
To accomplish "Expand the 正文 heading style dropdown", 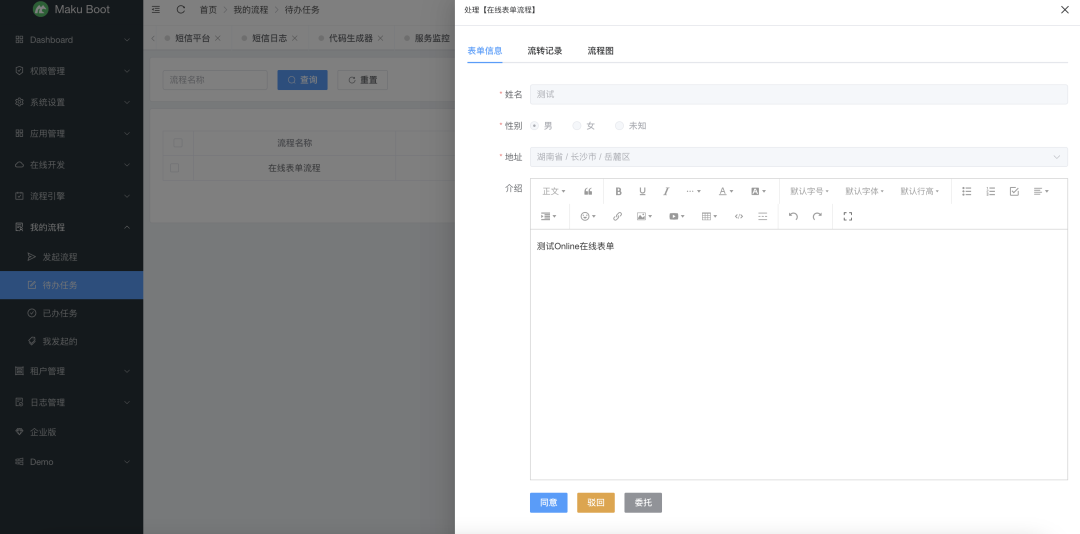I will click(x=553, y=191).
